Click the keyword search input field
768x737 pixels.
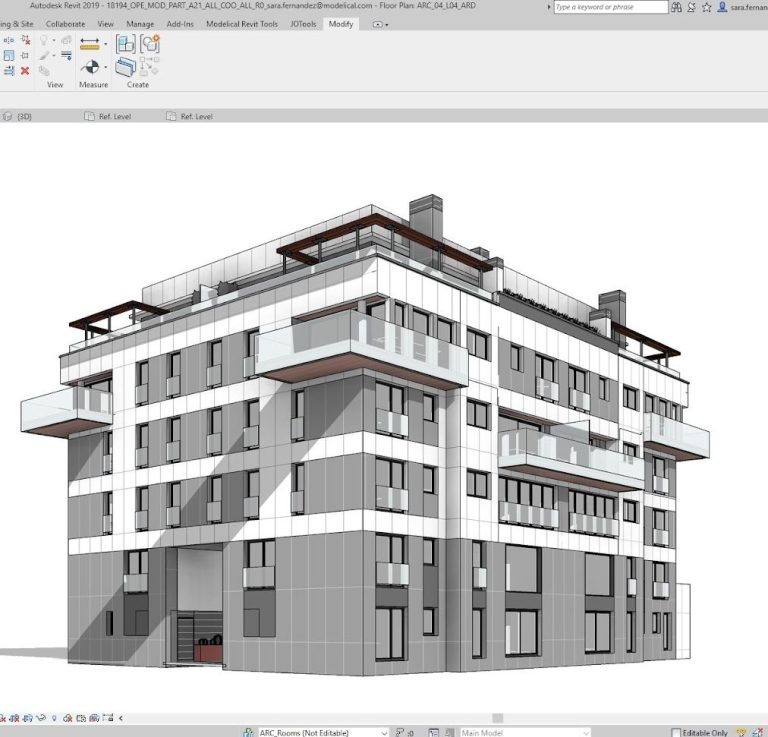pyautogui.click(x=610, y=7)
